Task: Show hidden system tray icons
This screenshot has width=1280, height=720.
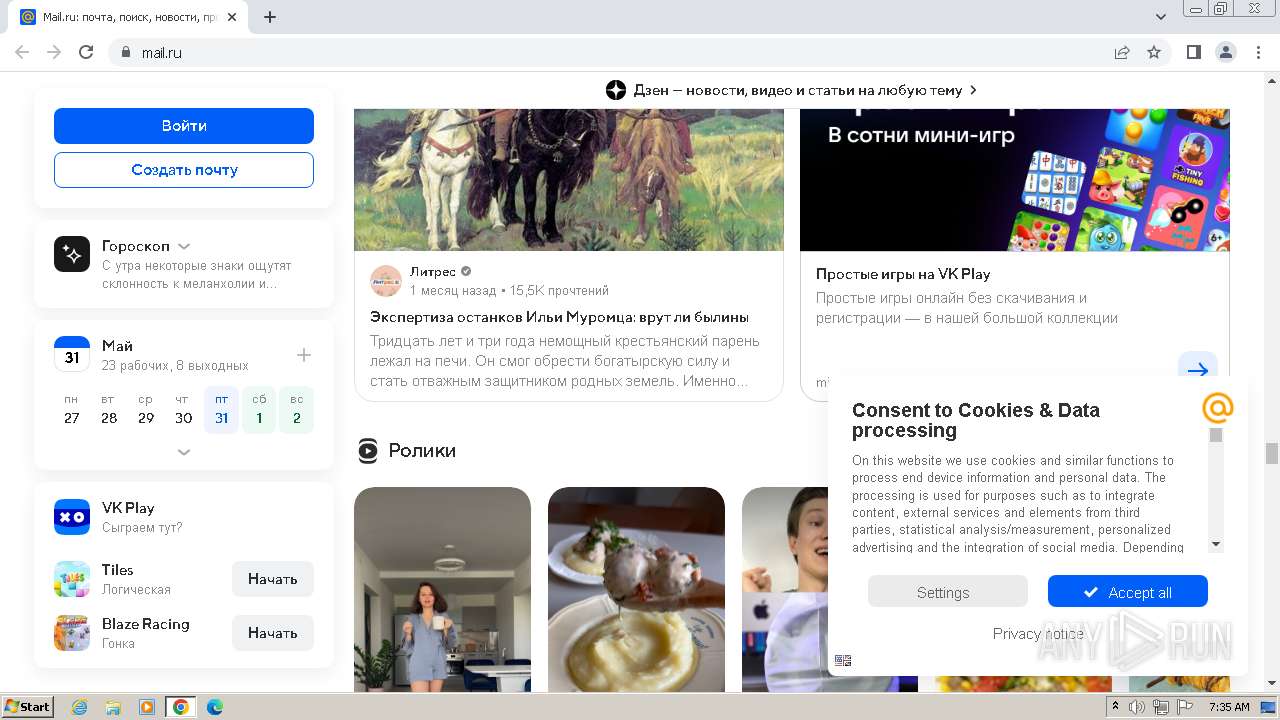Action: point(1117,707)
